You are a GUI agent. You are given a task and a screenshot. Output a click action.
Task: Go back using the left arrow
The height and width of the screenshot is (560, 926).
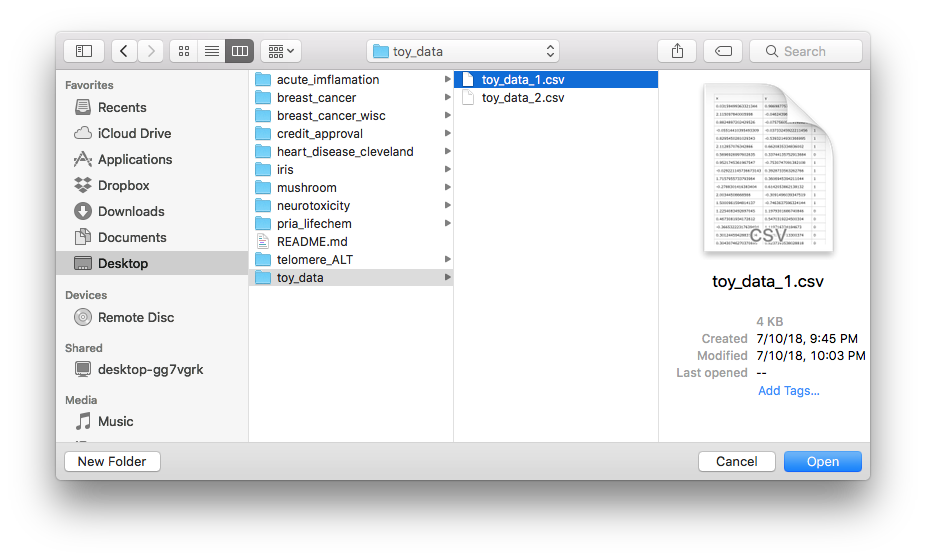(125, 51)
